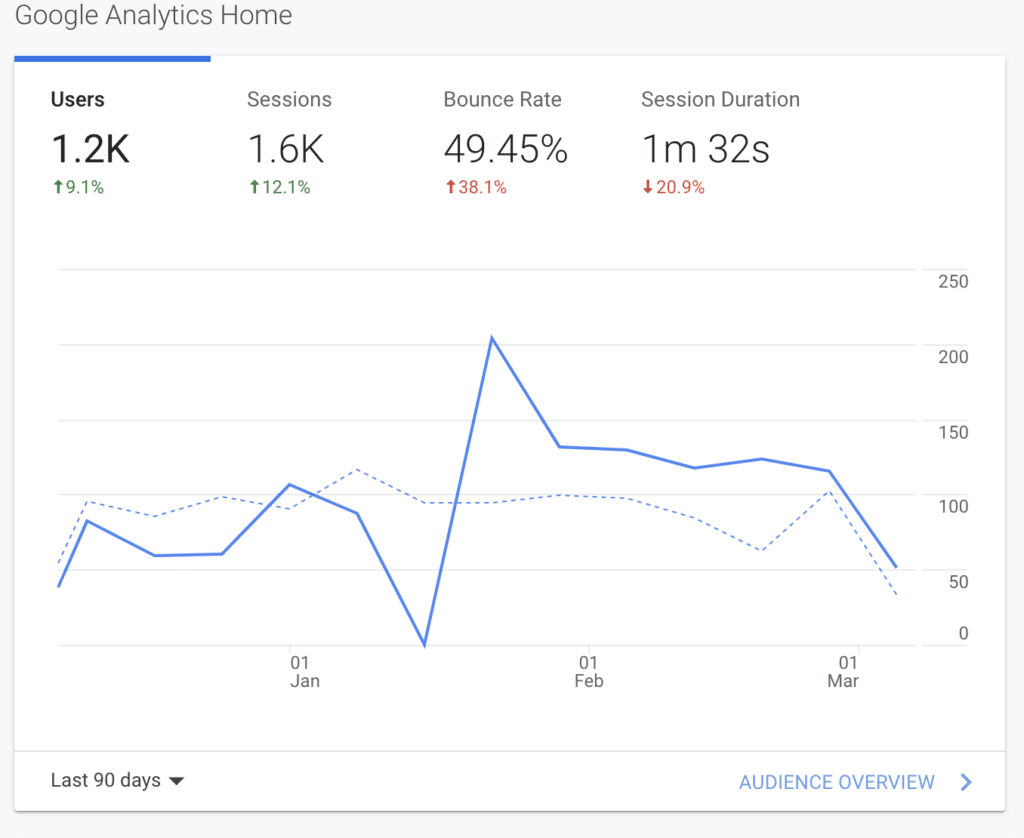Click the chevron arrow beside Audience Overview
Screen dimensions: 1024x838
[967, 782]
